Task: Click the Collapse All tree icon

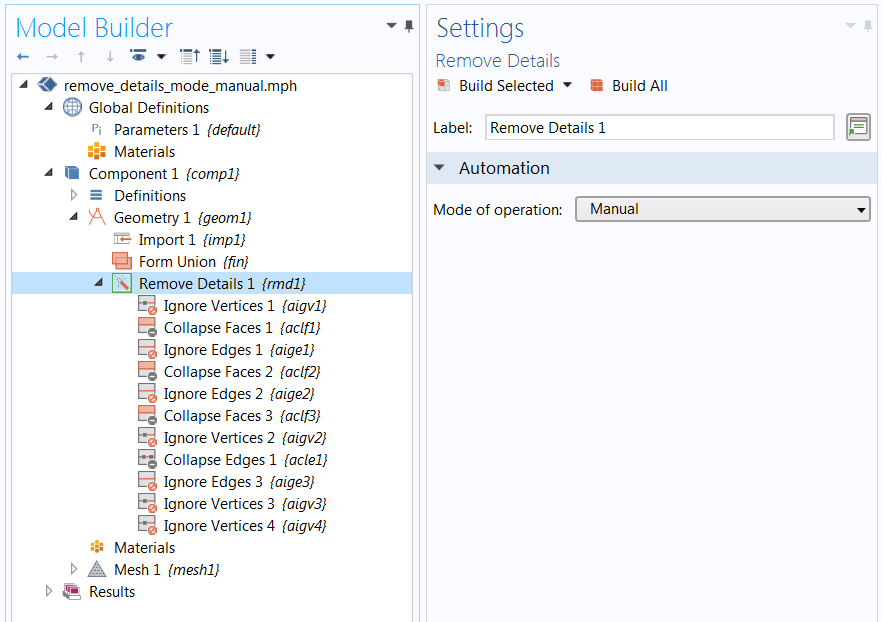Action: pyautogui.click(x=190, y=56)
